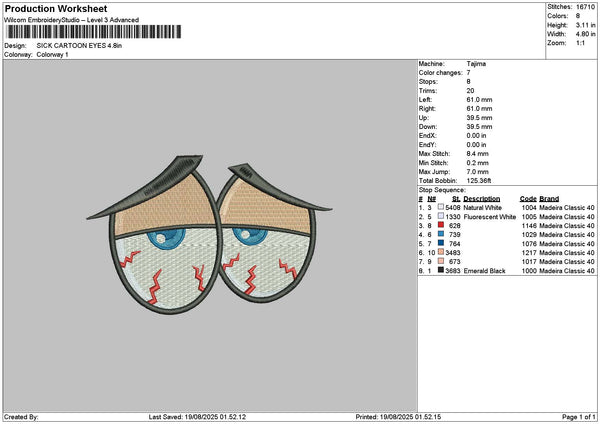Click the Stitches count 16710
The width and height of the screenshot is (600, 424).
(x=586, y=8)
